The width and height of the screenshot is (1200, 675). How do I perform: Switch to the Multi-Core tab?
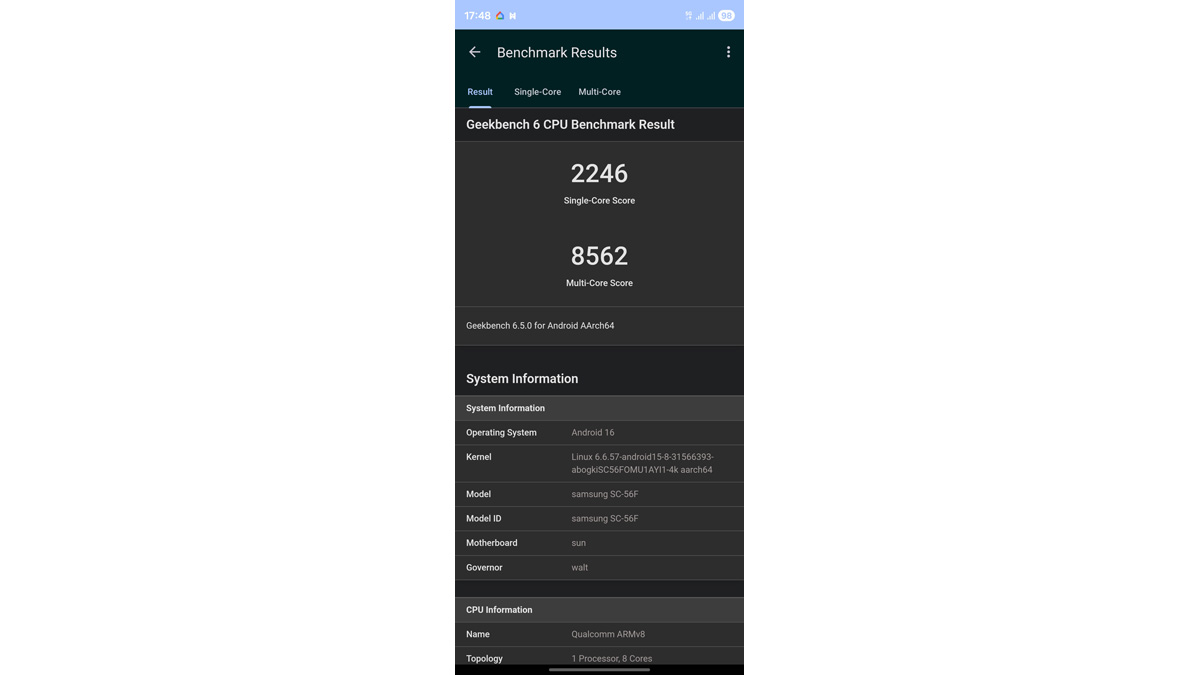coord(599,92)
